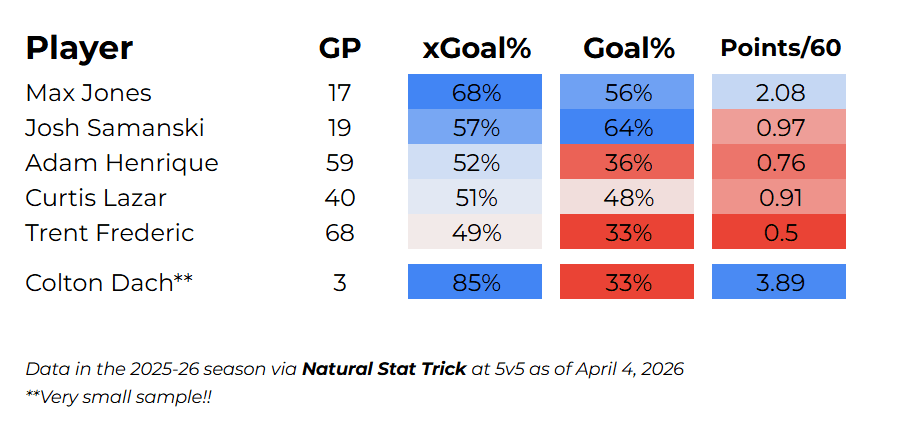Viewport: 907px width, 439px height.
Task: Select the Goal% column header
Action: [x=628, y=49]
